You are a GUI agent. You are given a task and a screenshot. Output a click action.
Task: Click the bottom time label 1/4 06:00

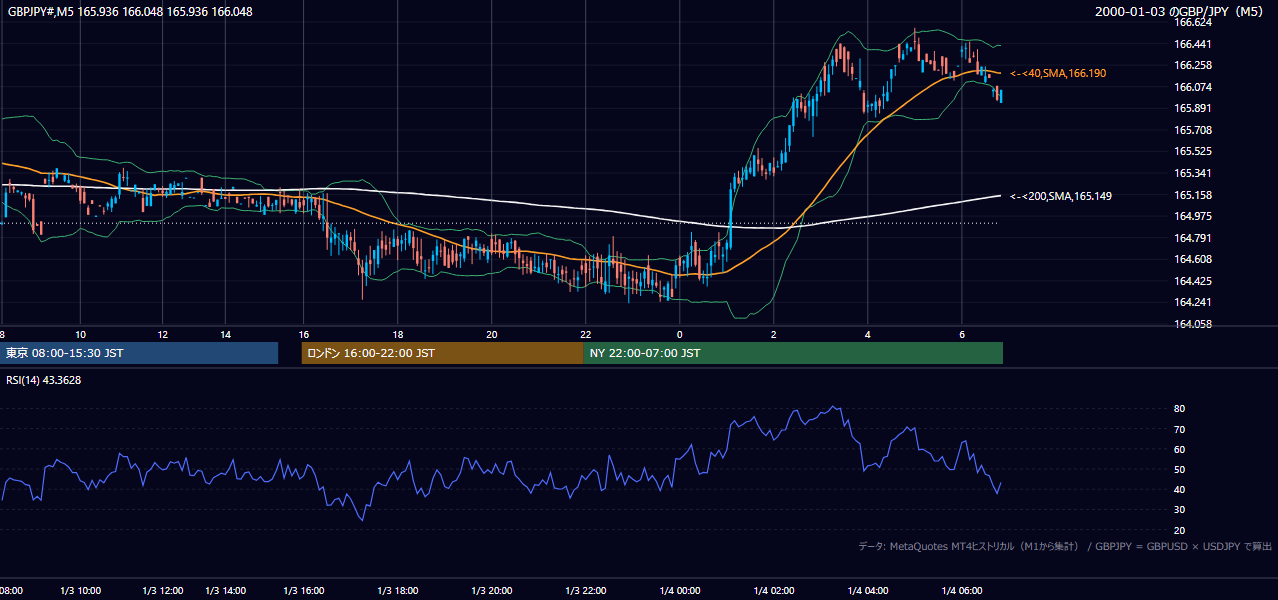pyautogui.click(x=962, y=591)
